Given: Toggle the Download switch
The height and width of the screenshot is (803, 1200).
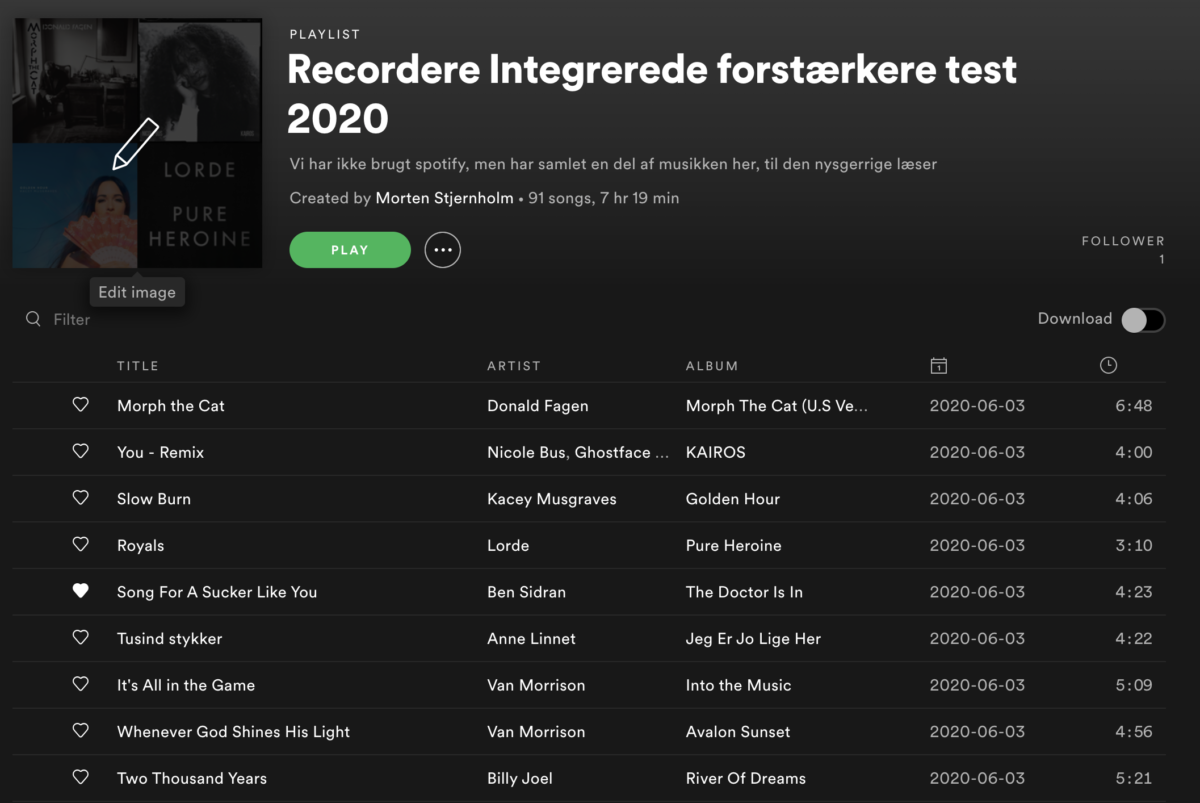Looking at the screenshot, I should click(x=1143, y=319).
